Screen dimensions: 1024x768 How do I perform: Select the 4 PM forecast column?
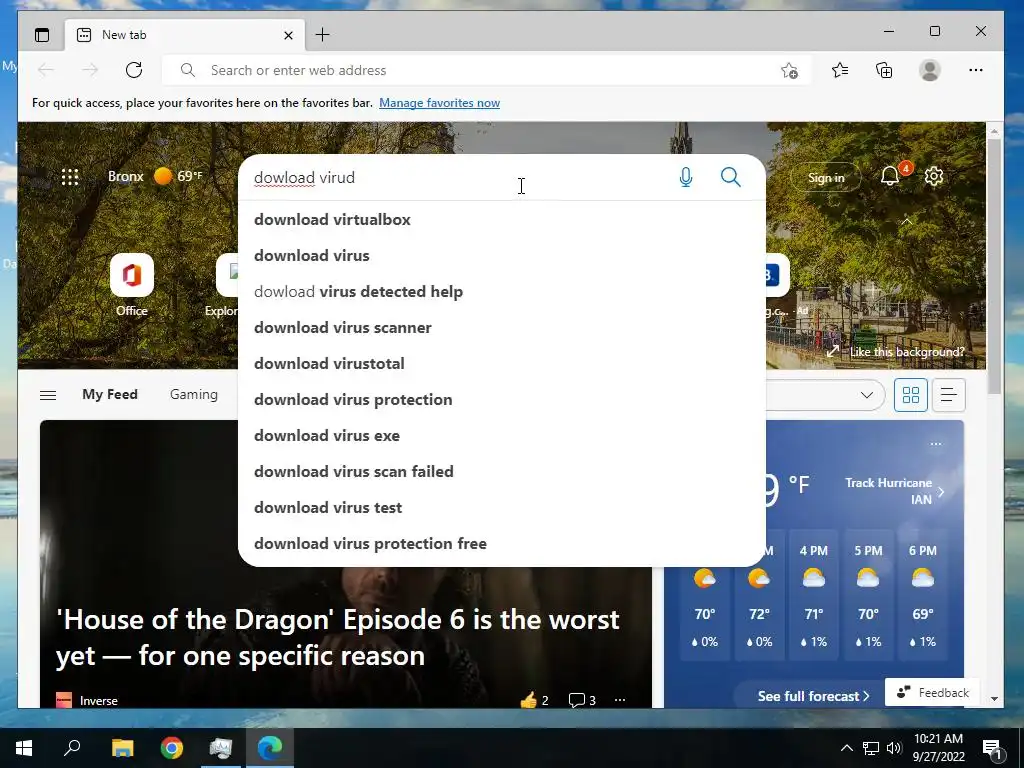814,596
